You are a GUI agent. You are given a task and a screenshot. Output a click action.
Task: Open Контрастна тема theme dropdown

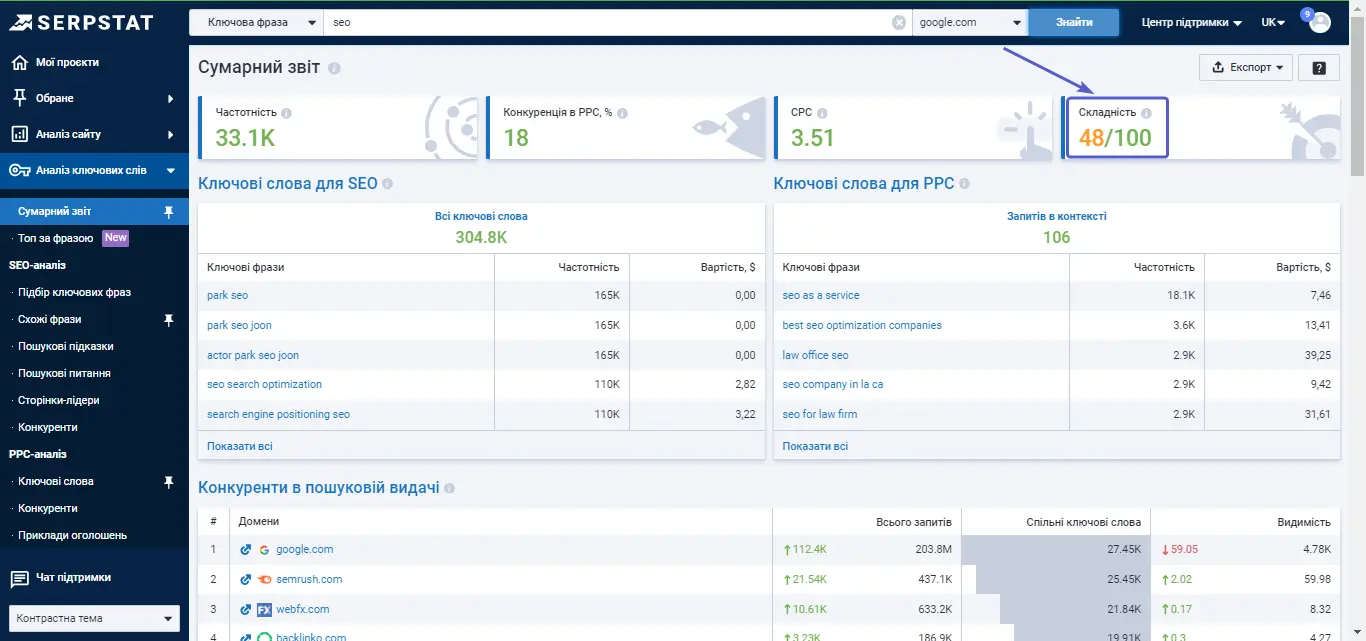click(x=94, y=618)
